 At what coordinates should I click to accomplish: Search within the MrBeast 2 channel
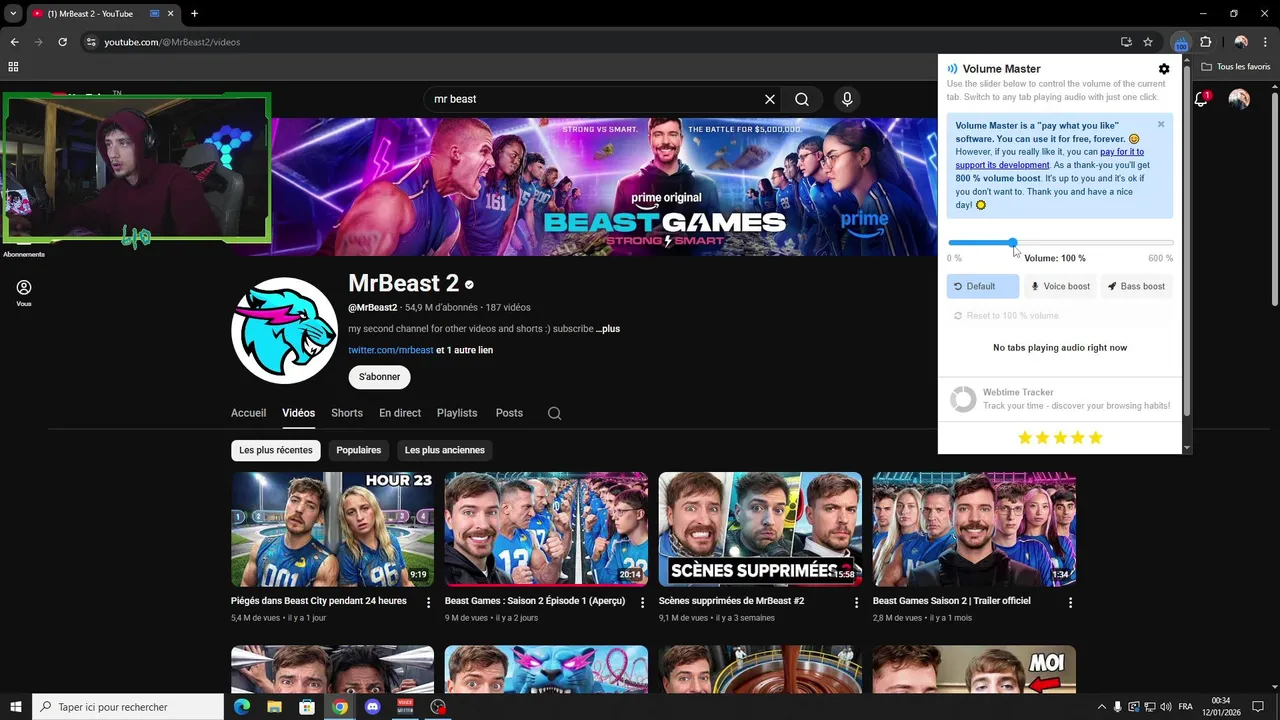[x=555, y=413]
